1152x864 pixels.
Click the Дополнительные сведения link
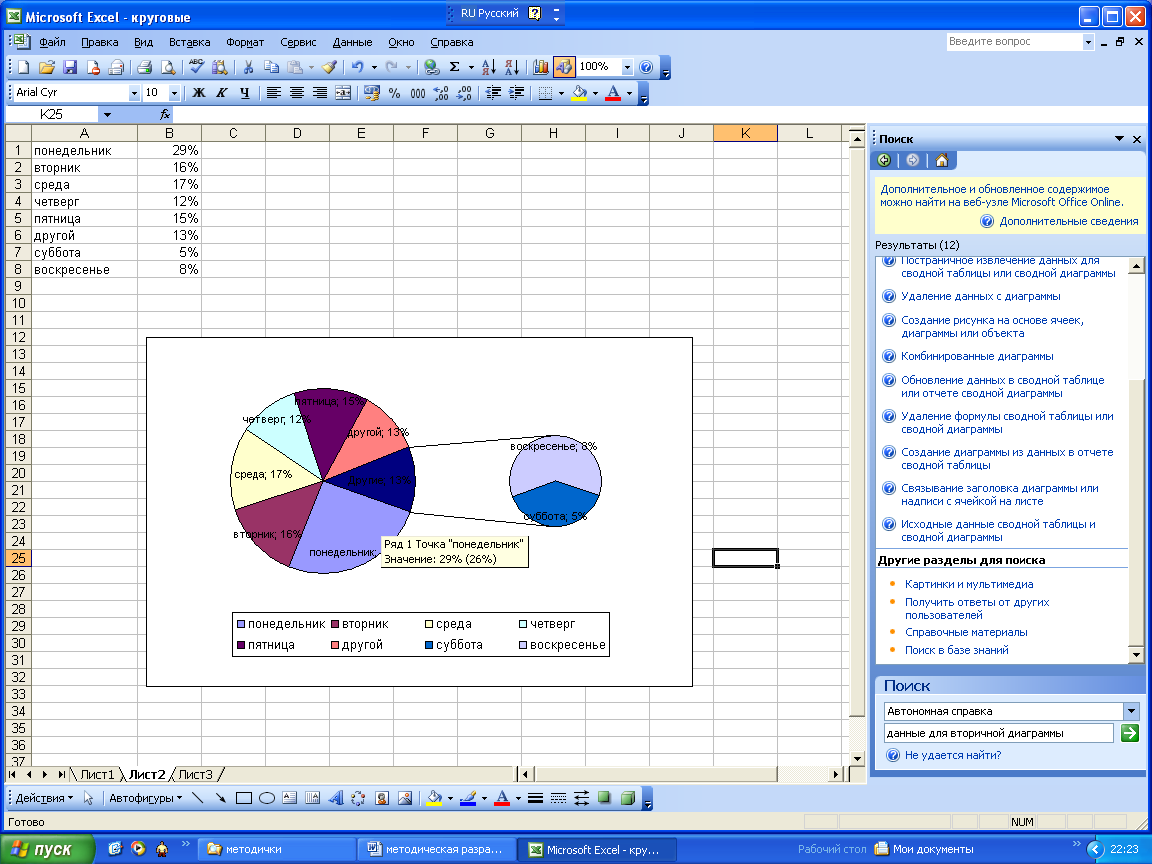1069,221
